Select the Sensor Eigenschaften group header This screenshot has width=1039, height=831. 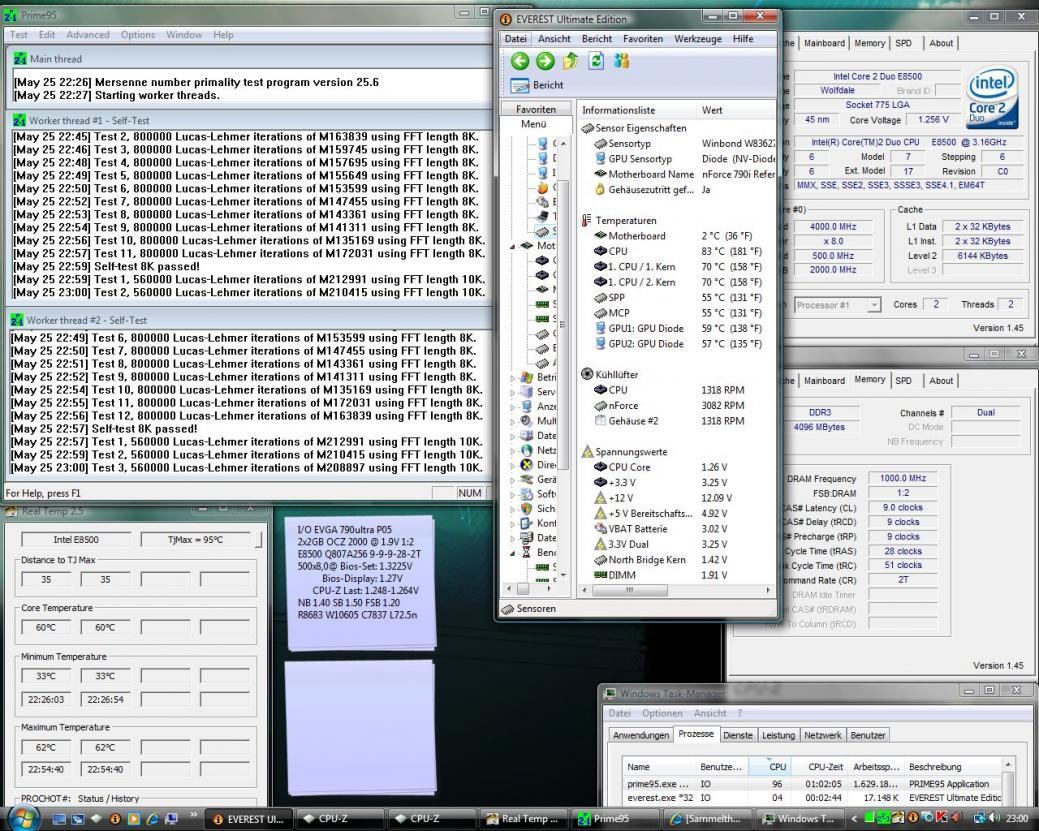click(x=634, y=128)
